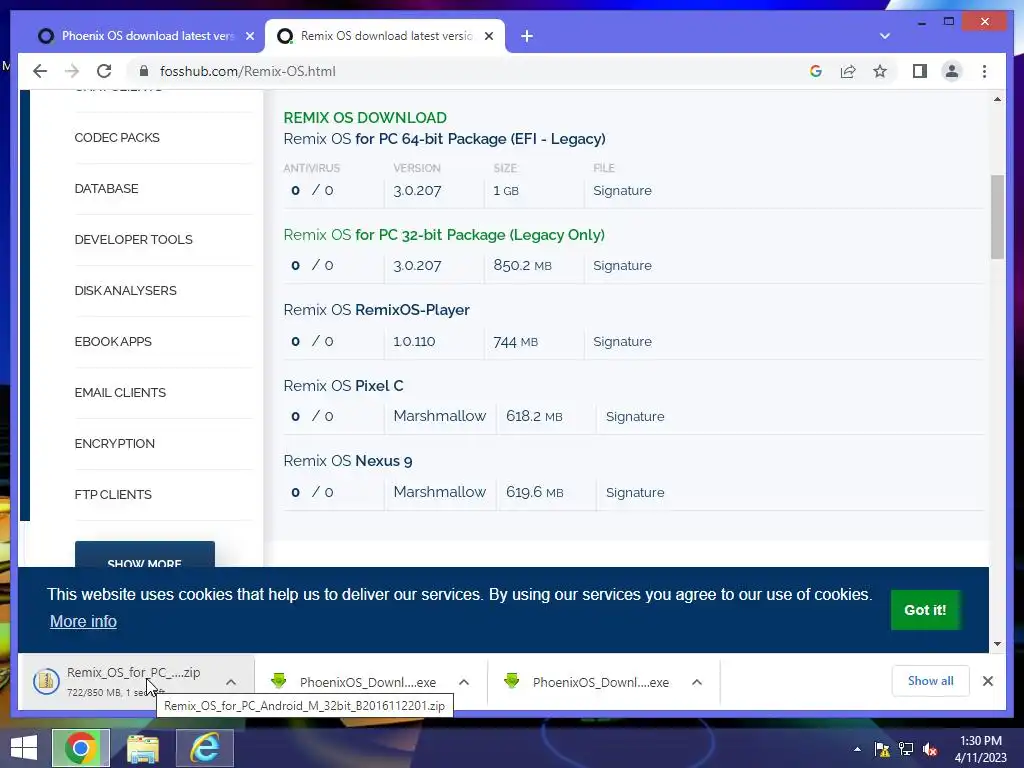Select the Remix OS download tab
Screen dimensions: 1024x768
[385, 36]
